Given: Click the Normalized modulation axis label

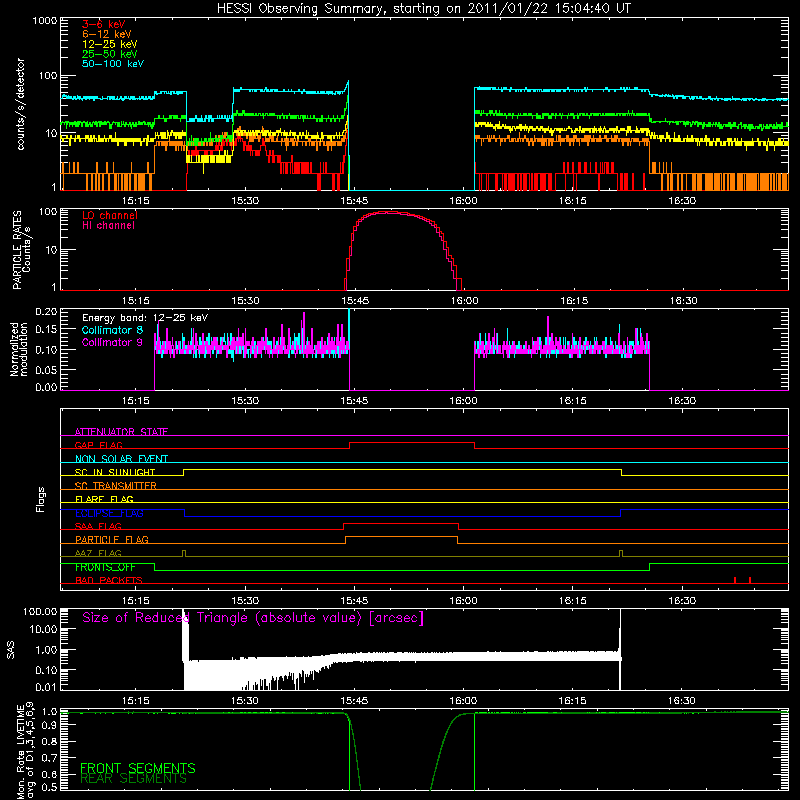Looking at the screenshot, I should 18,349.
